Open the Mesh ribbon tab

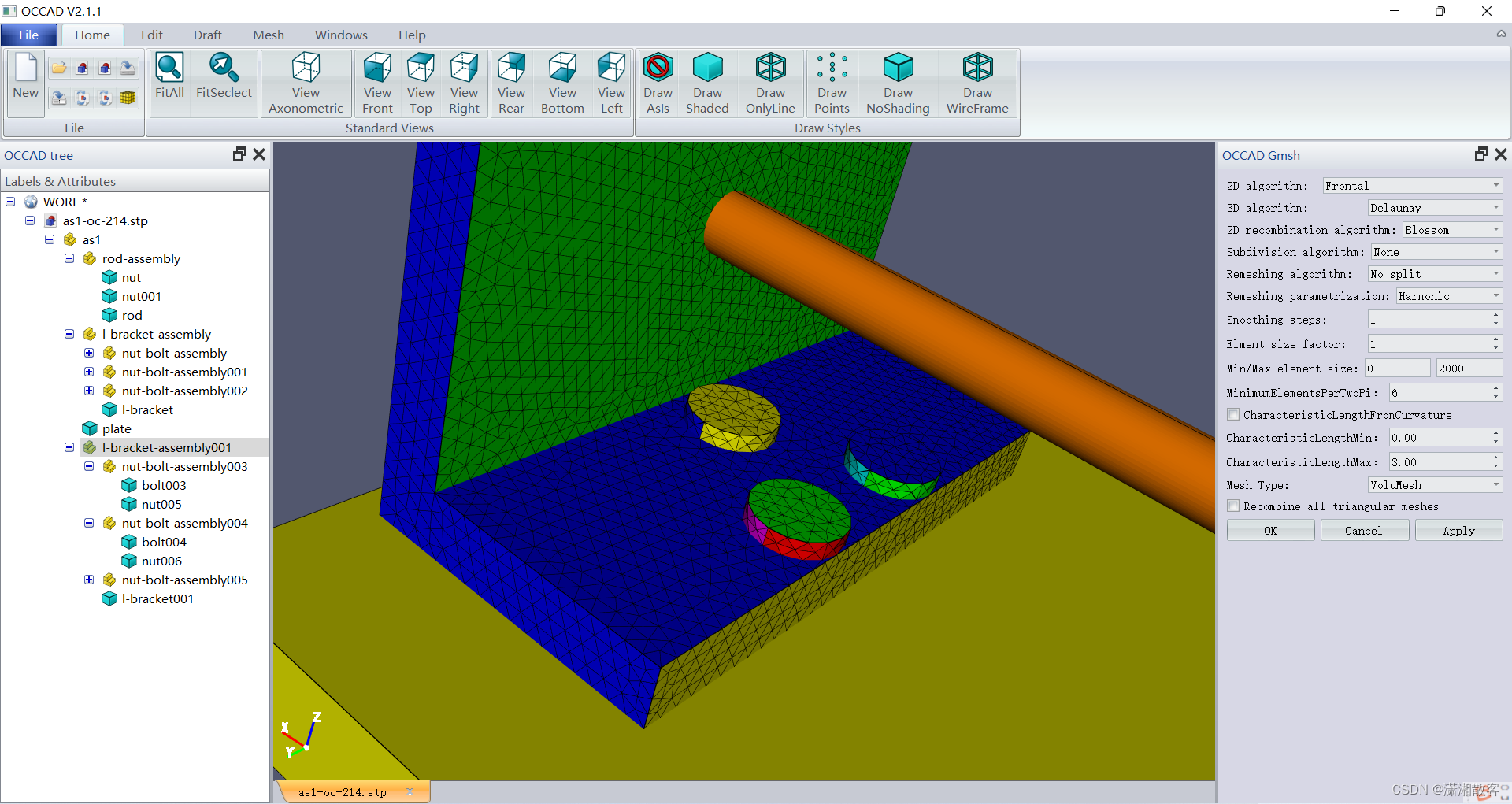click(x=268, y=35)
